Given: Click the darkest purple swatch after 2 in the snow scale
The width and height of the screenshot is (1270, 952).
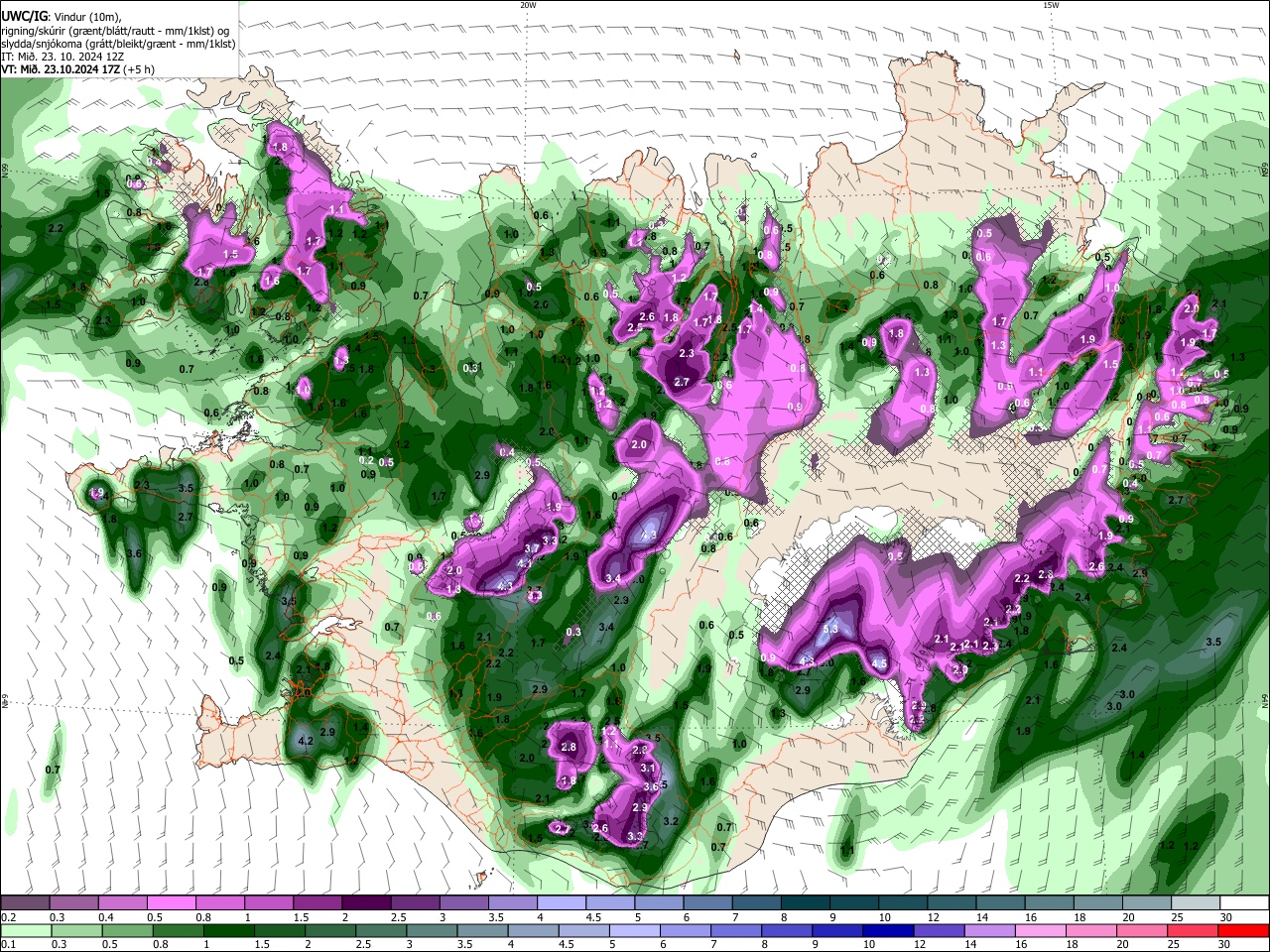Looking at the screenshot, I should [x=366, y=903].
